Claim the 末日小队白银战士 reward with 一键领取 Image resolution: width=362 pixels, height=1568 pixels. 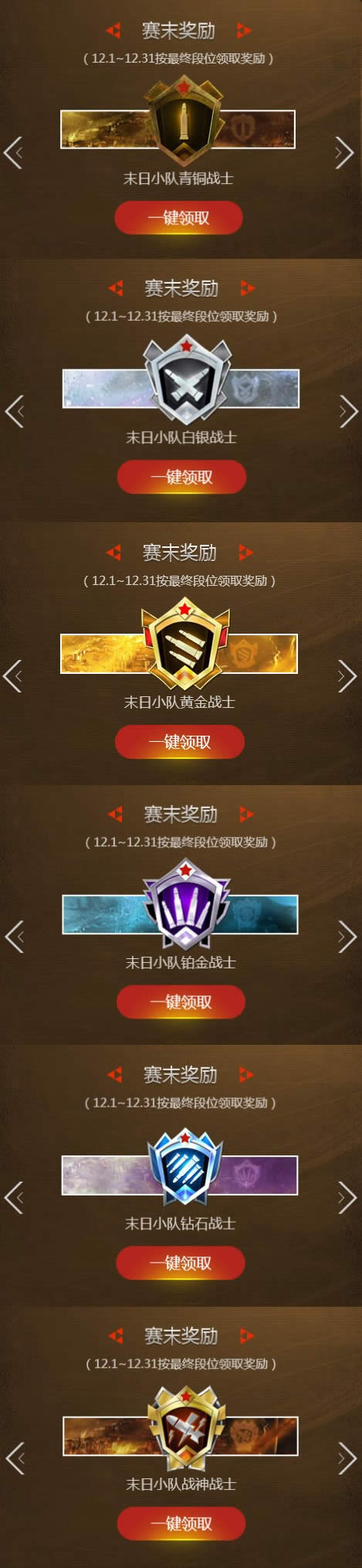(181, 477)
